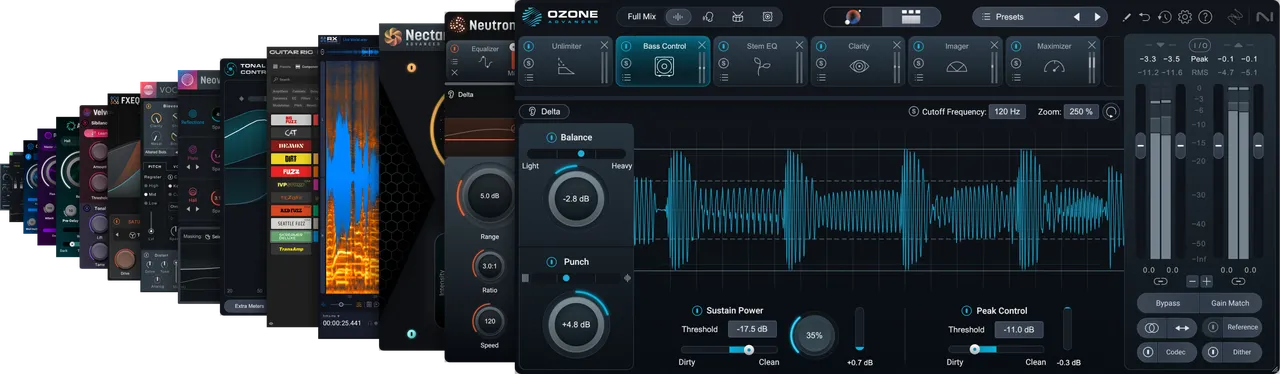Remove the Unlimiter module with its X

coord(604,46)
